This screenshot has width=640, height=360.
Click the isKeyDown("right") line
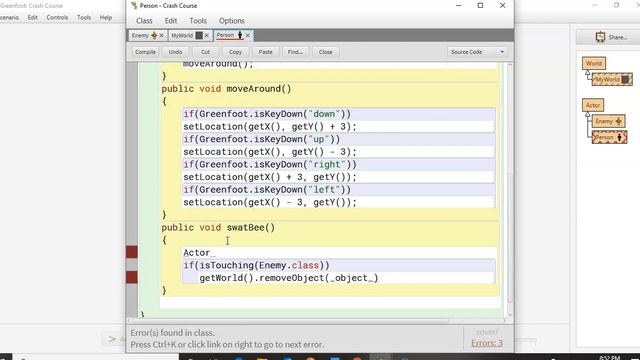coord(339,164)
